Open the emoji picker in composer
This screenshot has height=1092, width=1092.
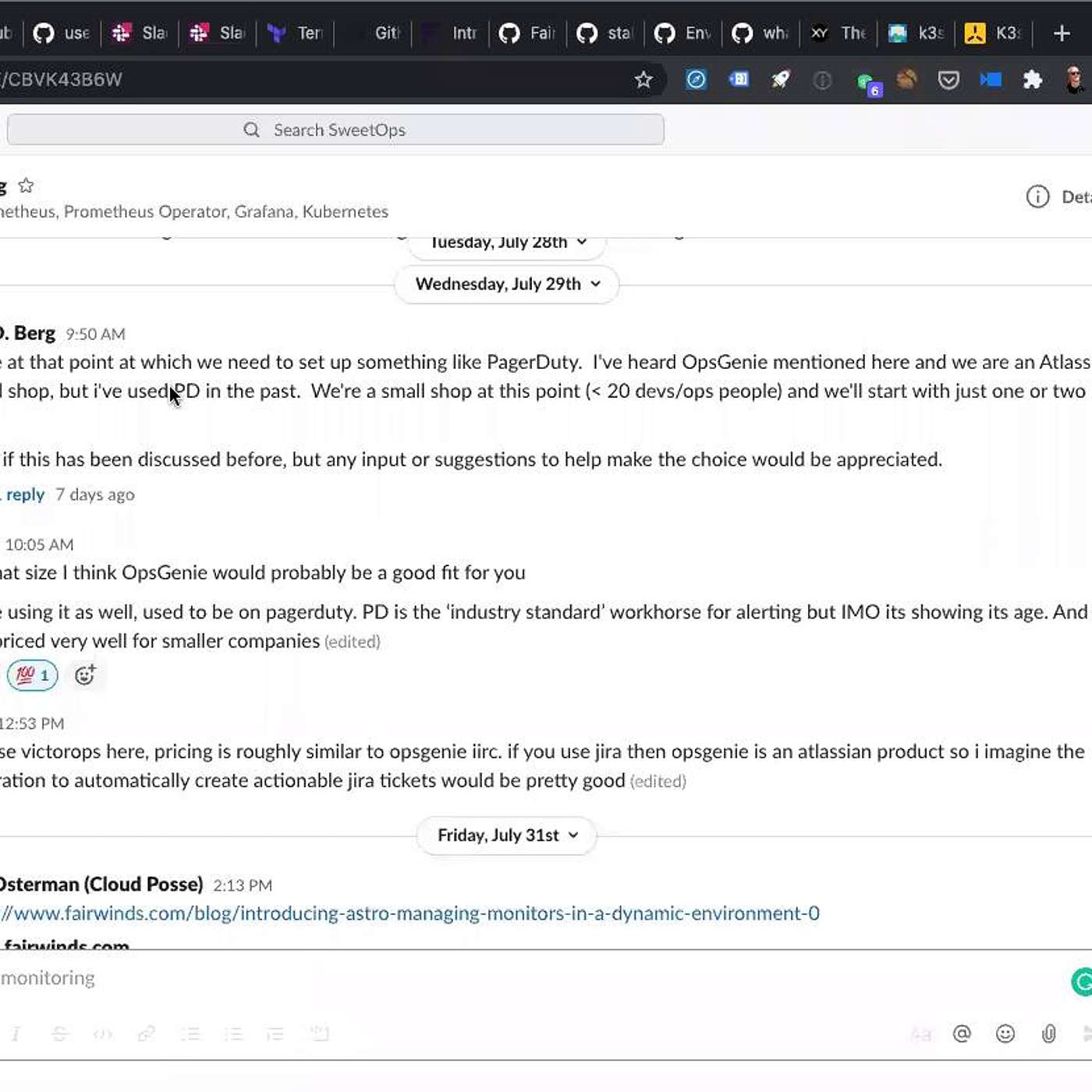point(1005,1033)
